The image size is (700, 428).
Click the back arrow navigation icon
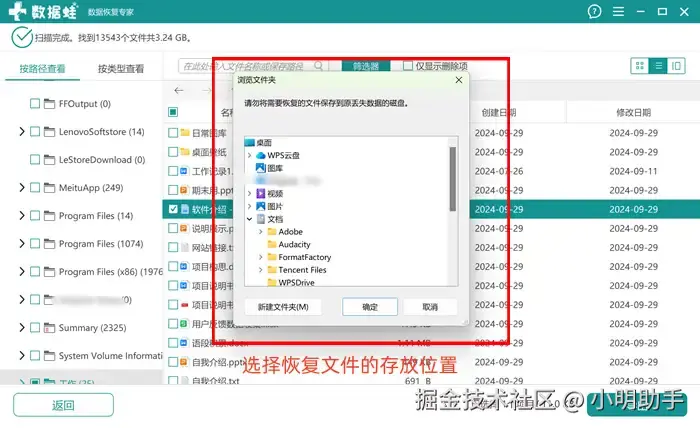point(179,91)
